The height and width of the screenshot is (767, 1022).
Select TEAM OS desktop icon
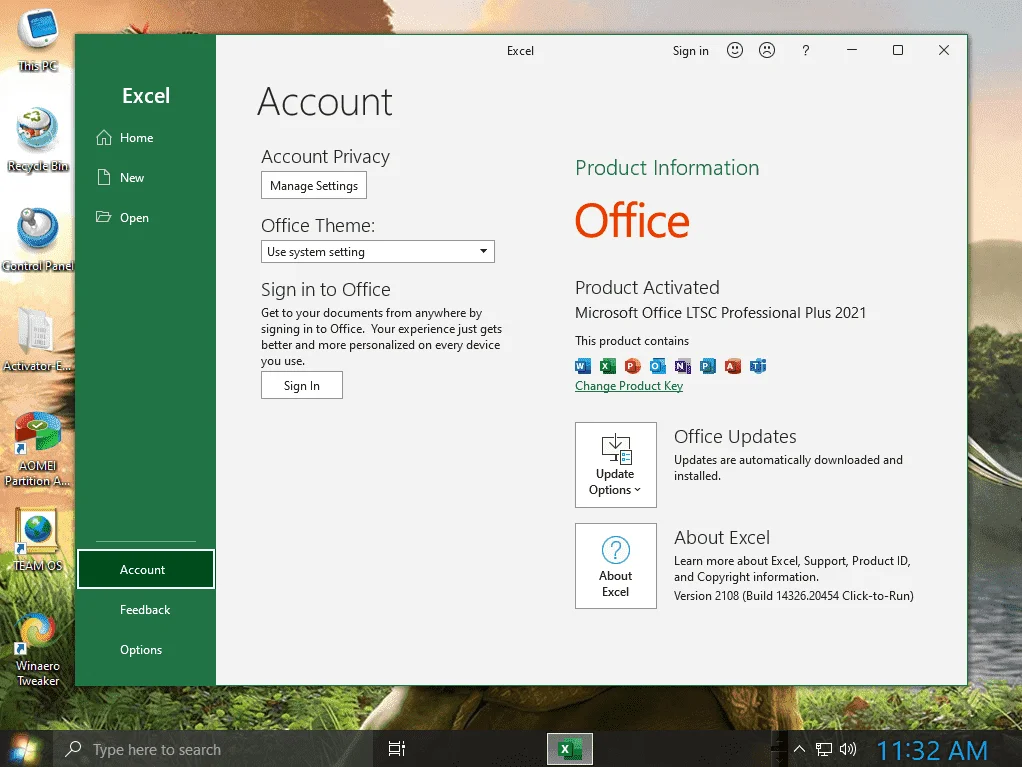[37, 540]
